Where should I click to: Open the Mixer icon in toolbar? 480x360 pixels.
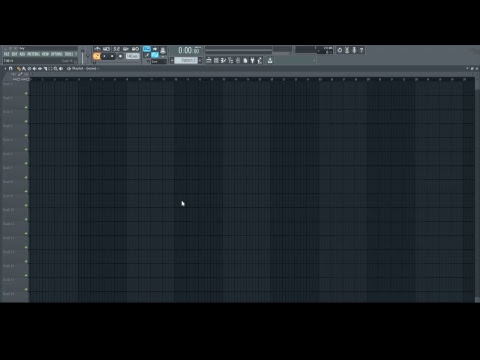pyautogui.click(x=238, y=60)
